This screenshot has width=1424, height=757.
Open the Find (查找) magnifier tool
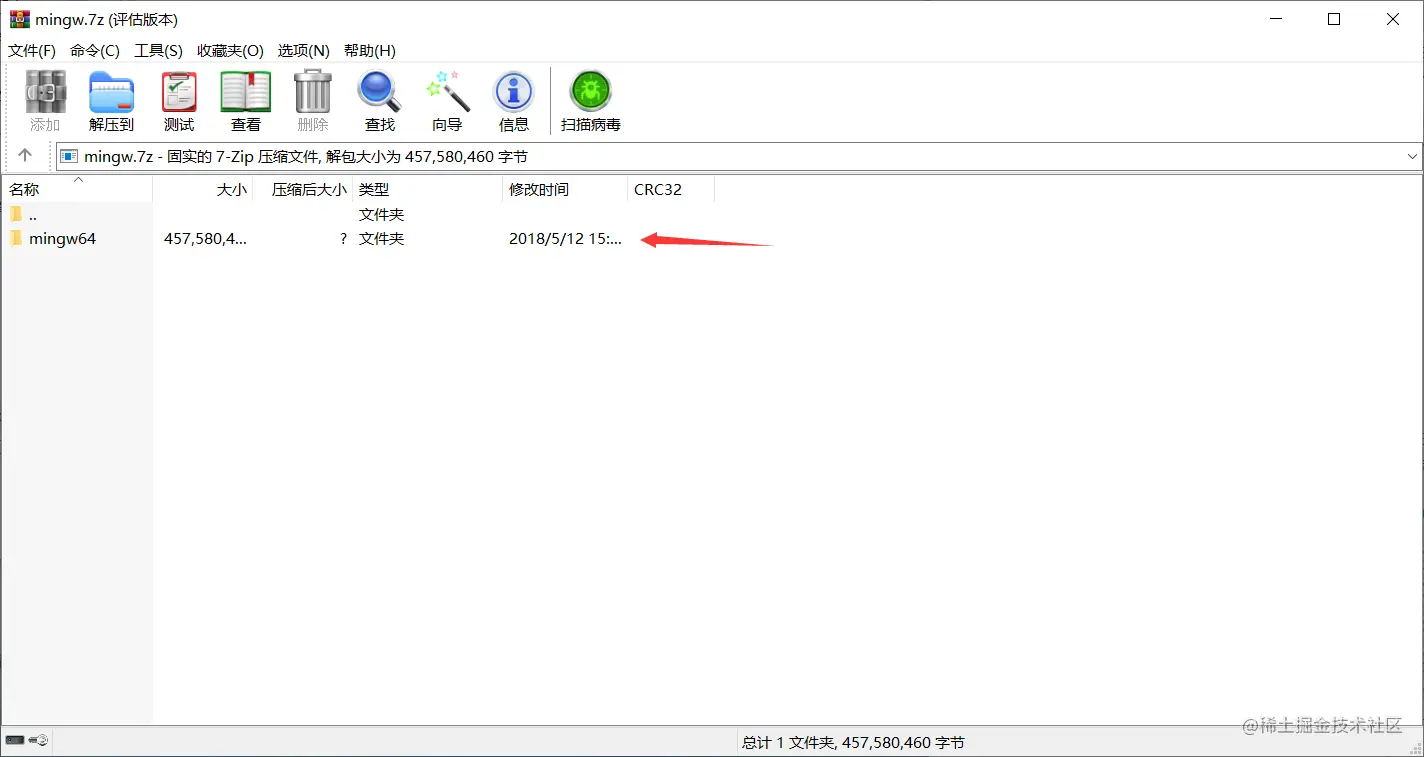click(380, 100)
